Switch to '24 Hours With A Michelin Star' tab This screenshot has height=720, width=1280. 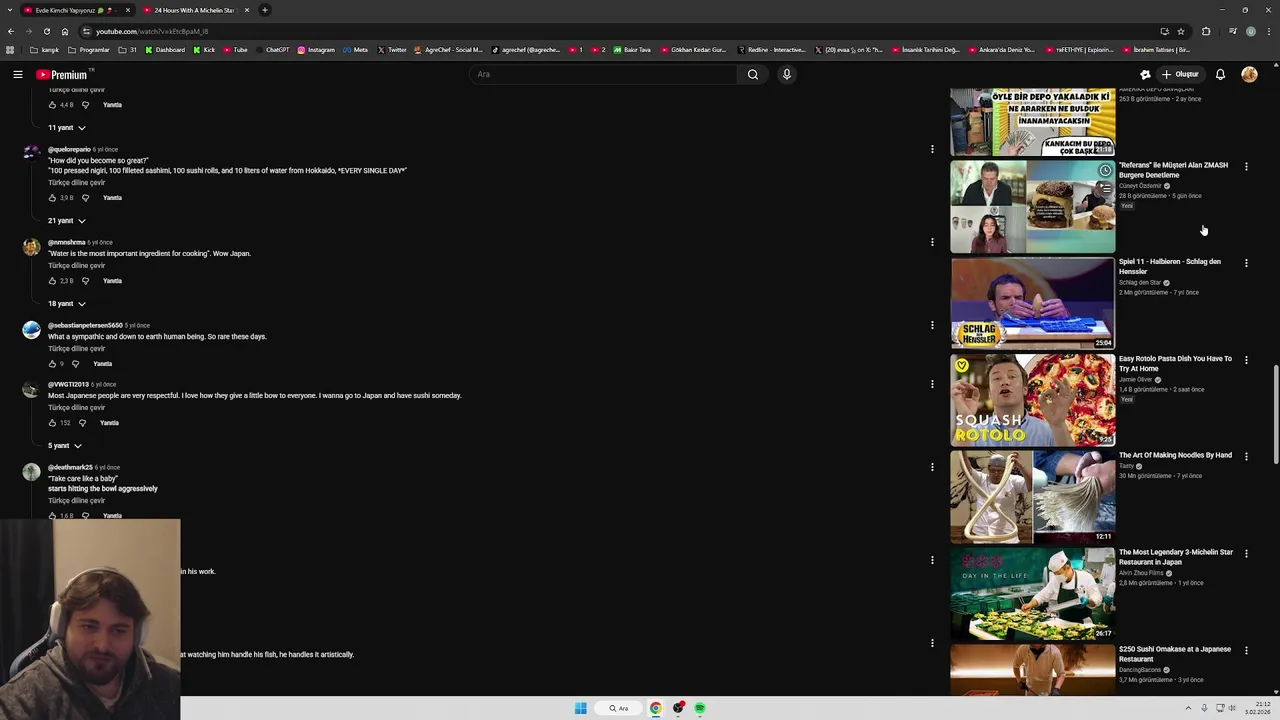pos(196,10)
